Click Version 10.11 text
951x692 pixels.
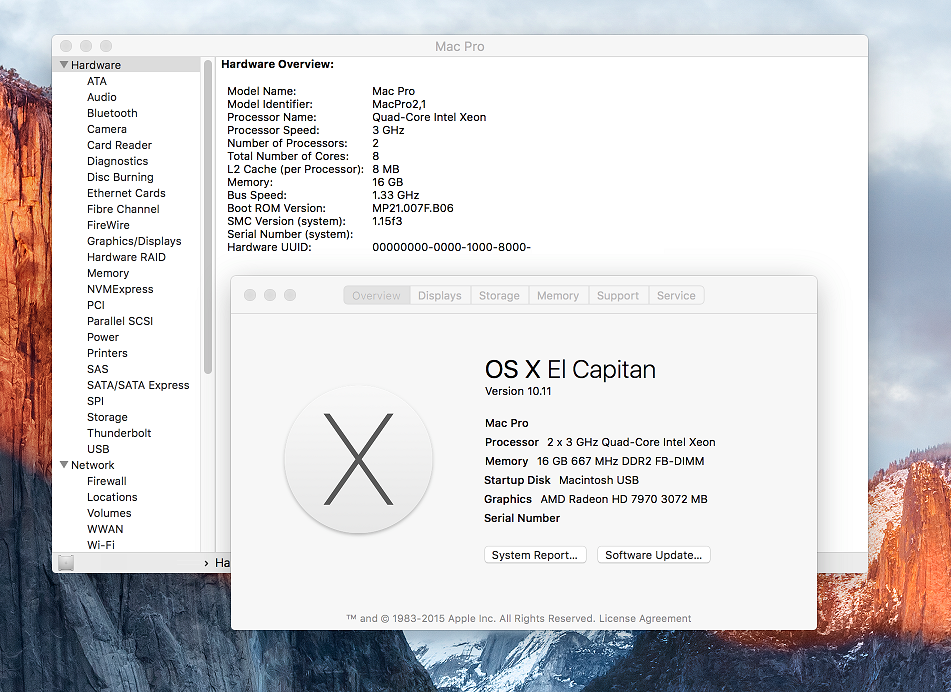coord(518,391)
